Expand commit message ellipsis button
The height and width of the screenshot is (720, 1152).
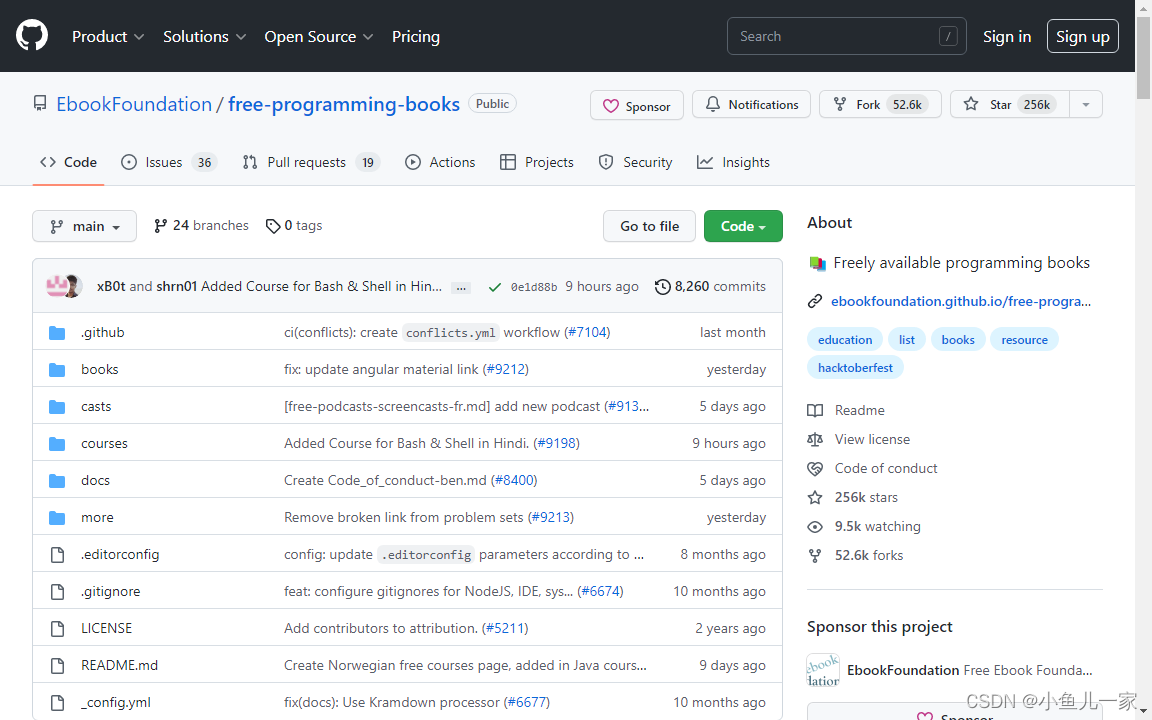tap(461, 287)
